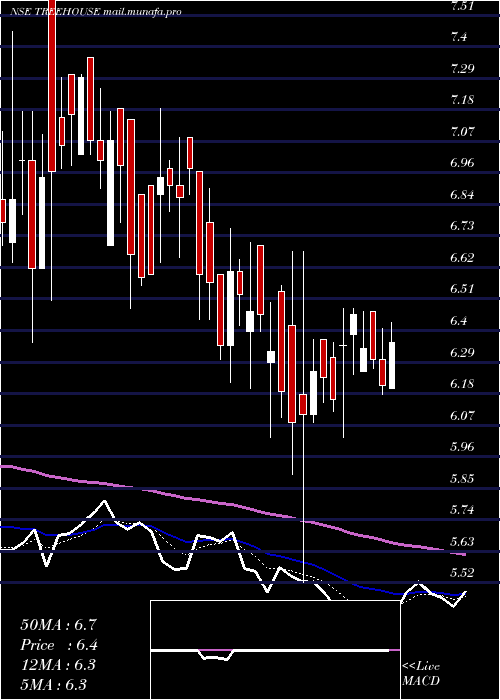Image resolution: width=500 pixels, height=700 pixels.
Task: Click the 7.51 price axis label
Action: [x=464, y=6]
